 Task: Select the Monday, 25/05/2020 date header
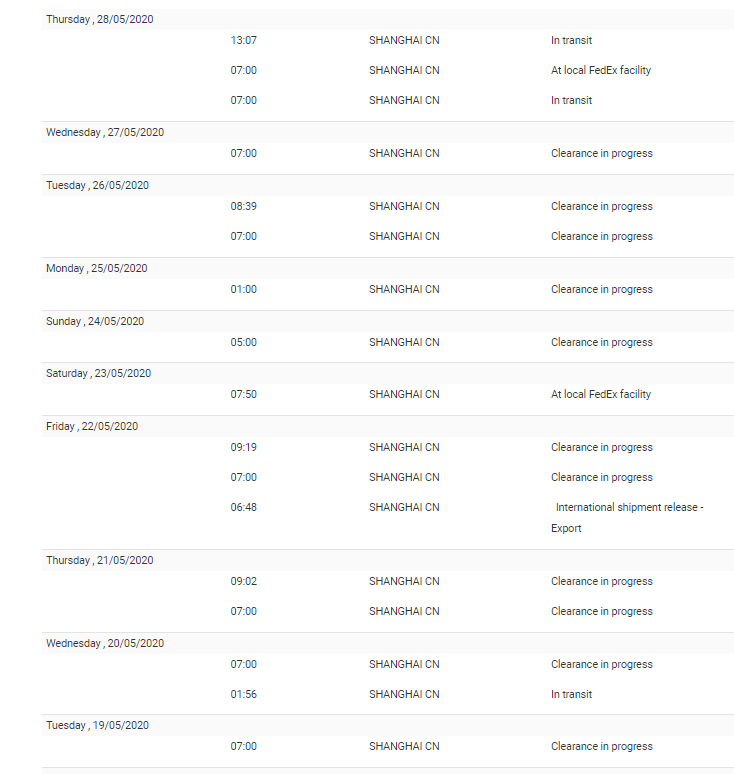pos(97,269)
